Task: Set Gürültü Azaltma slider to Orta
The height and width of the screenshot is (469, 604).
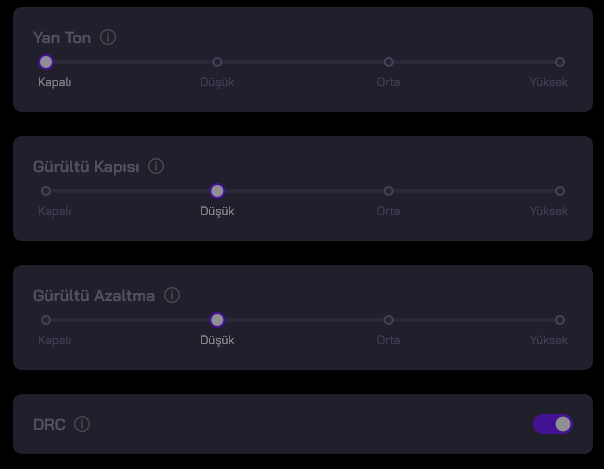Action: click(x=388, y=320)
